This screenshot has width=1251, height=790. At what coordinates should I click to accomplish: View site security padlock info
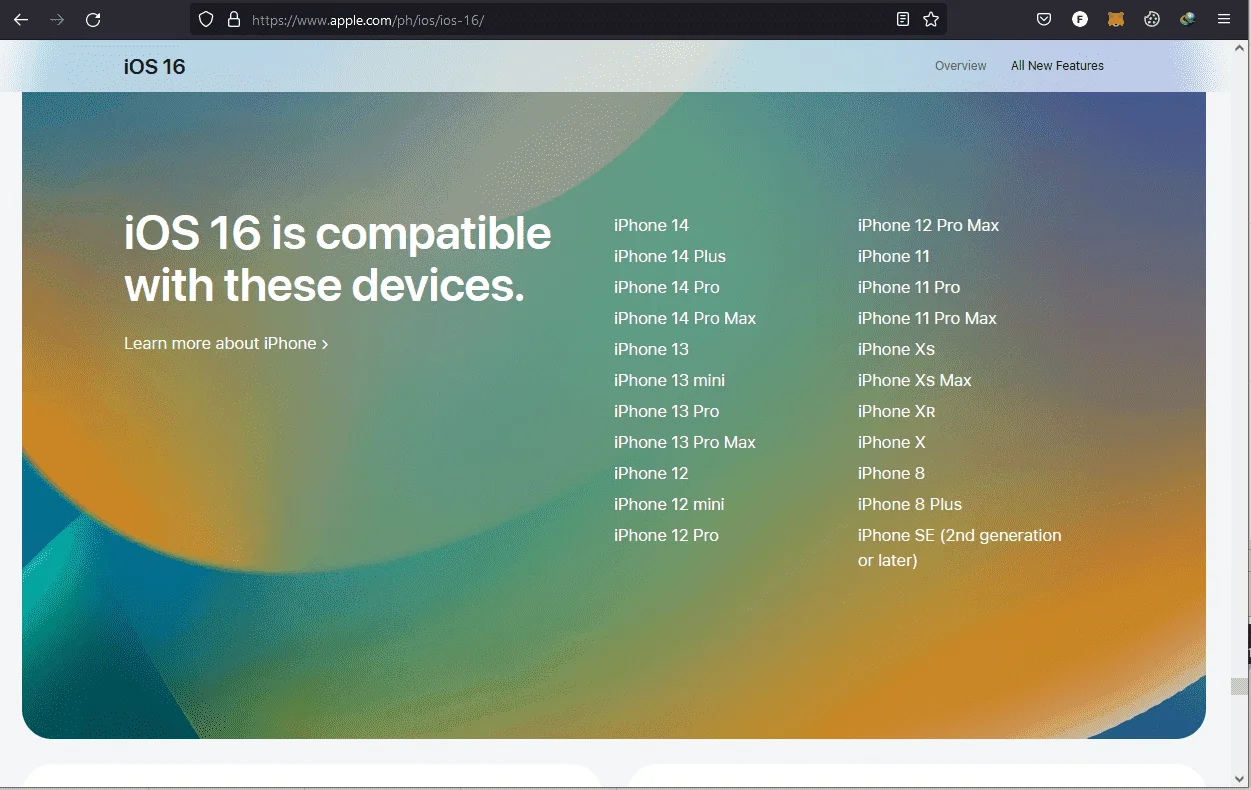pos(234,19)
